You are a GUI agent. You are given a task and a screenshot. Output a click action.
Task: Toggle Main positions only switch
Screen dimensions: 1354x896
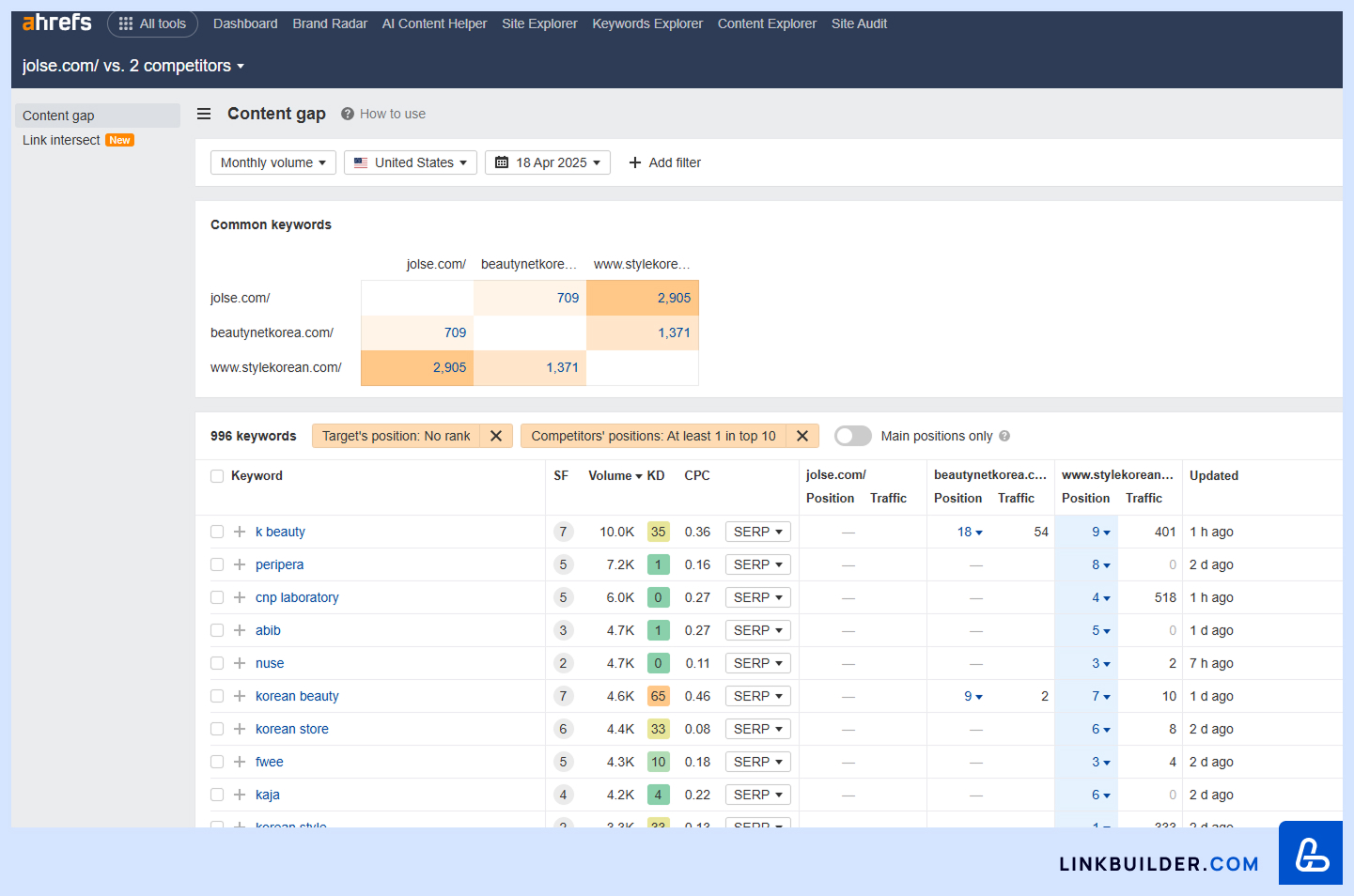coord(852,436)
